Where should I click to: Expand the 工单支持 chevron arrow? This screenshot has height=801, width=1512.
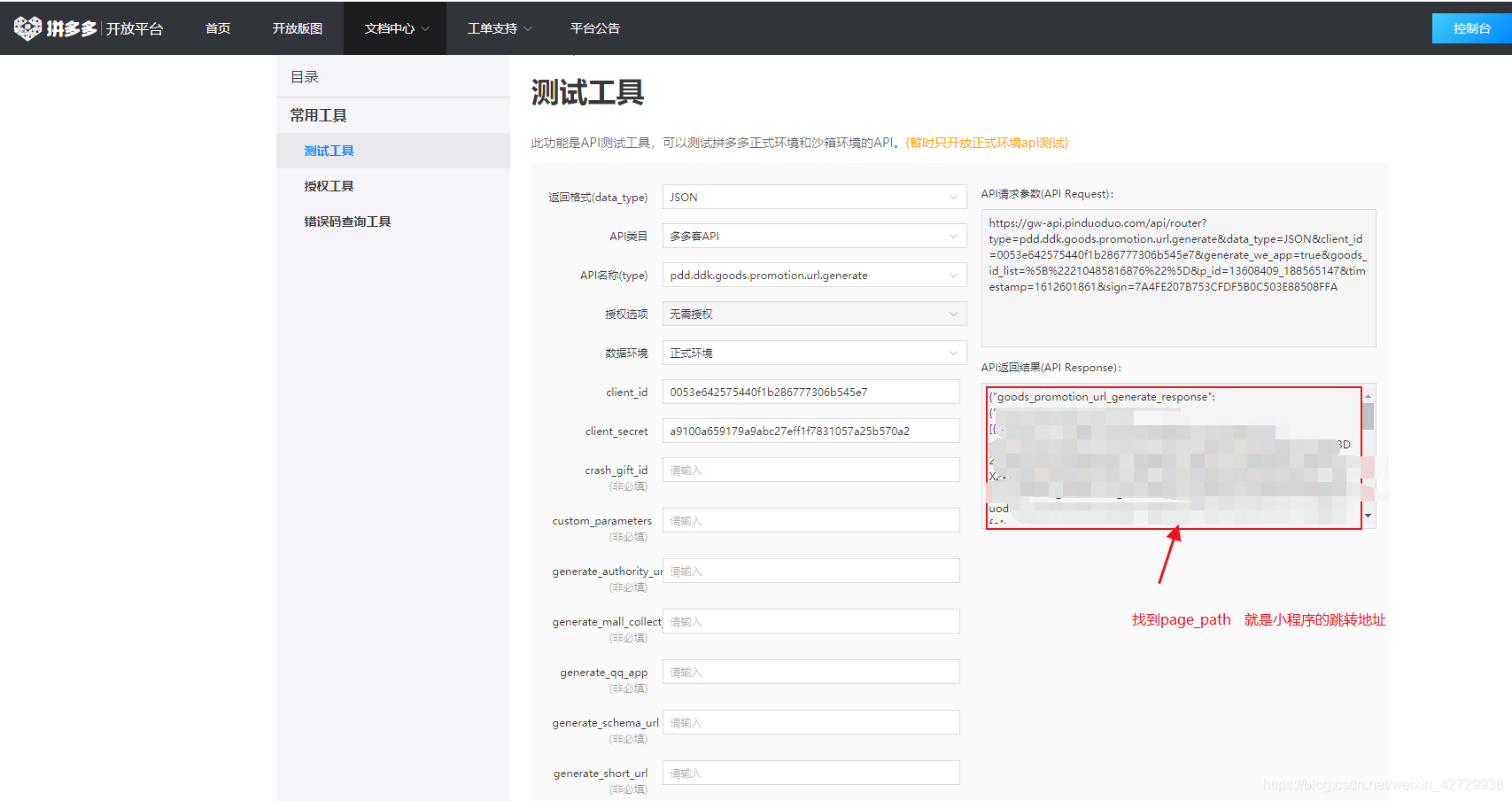[x=528, y=28]
